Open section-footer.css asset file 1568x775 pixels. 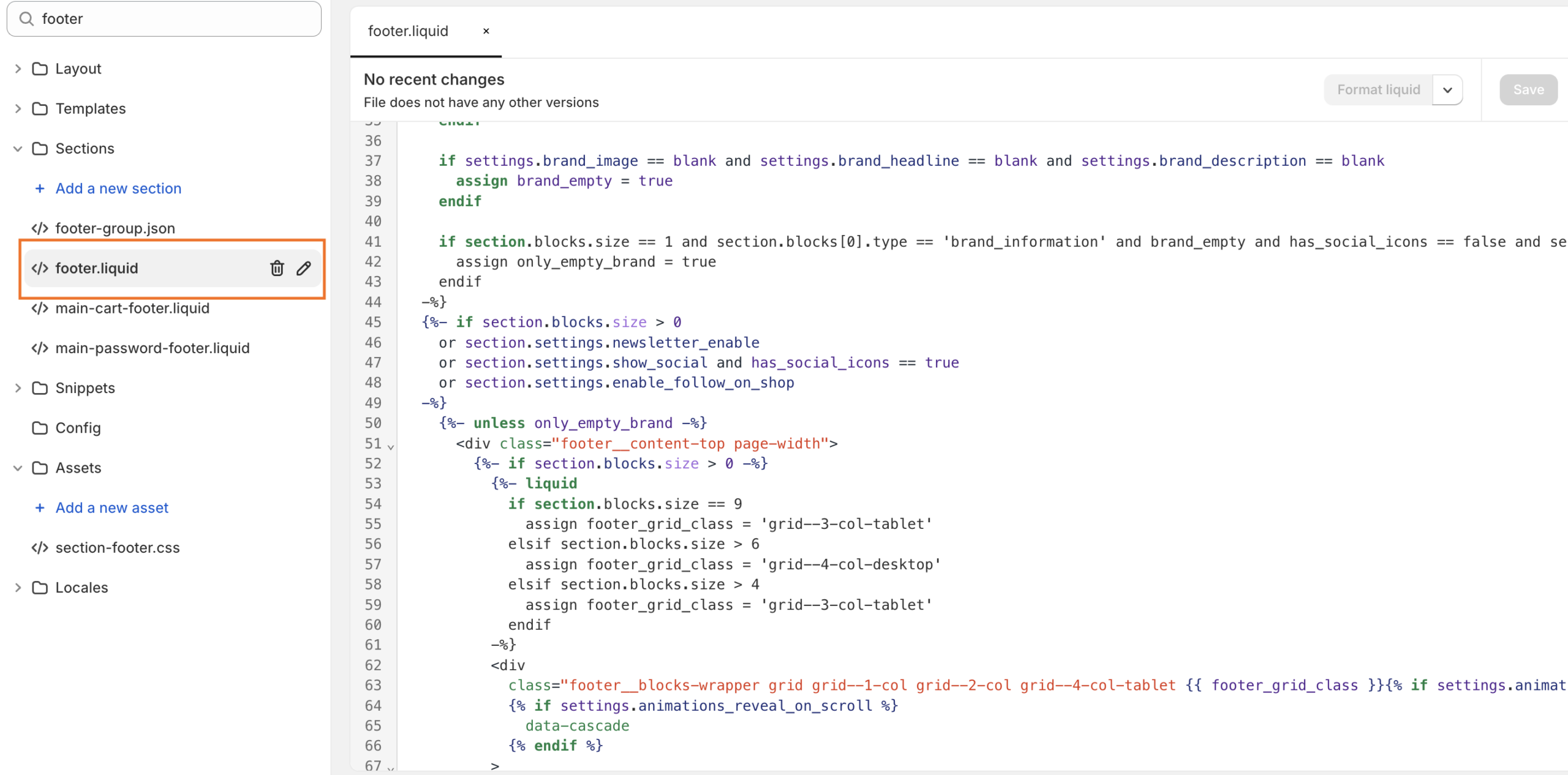(x=118, y=548)
